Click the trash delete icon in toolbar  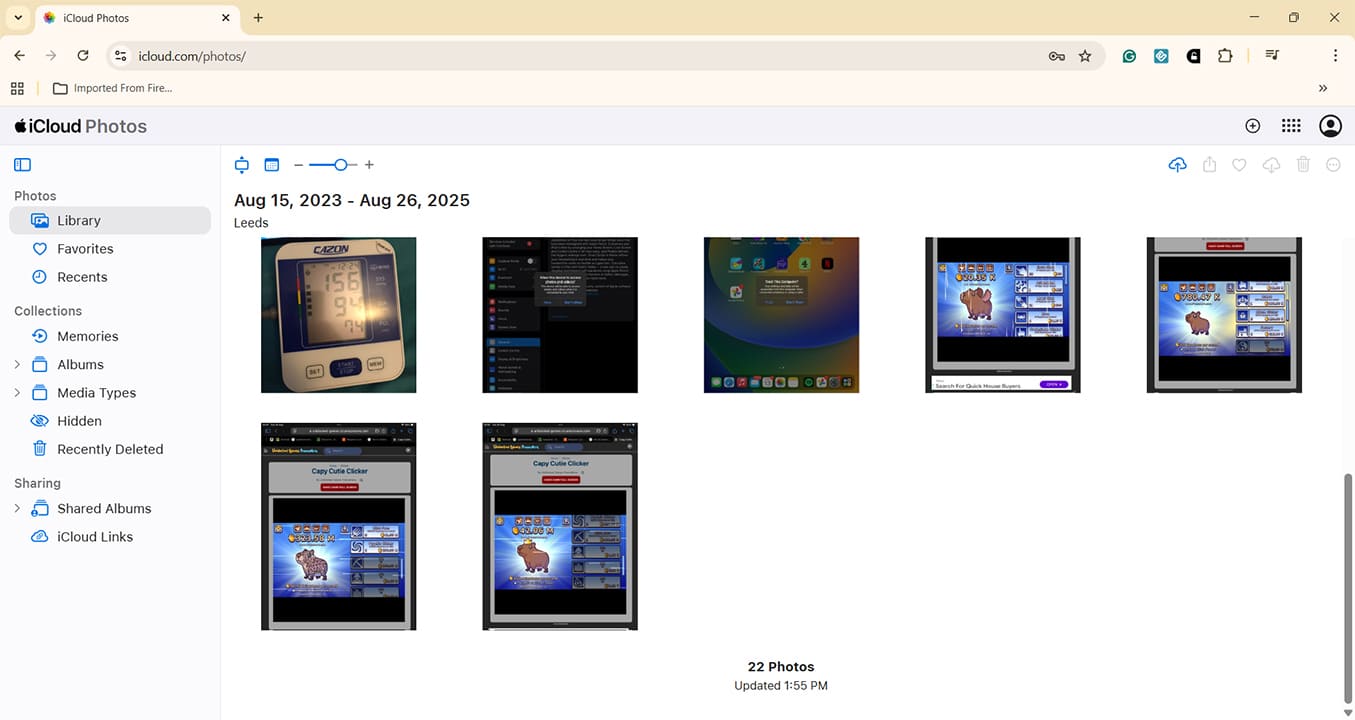point(1303,165)
